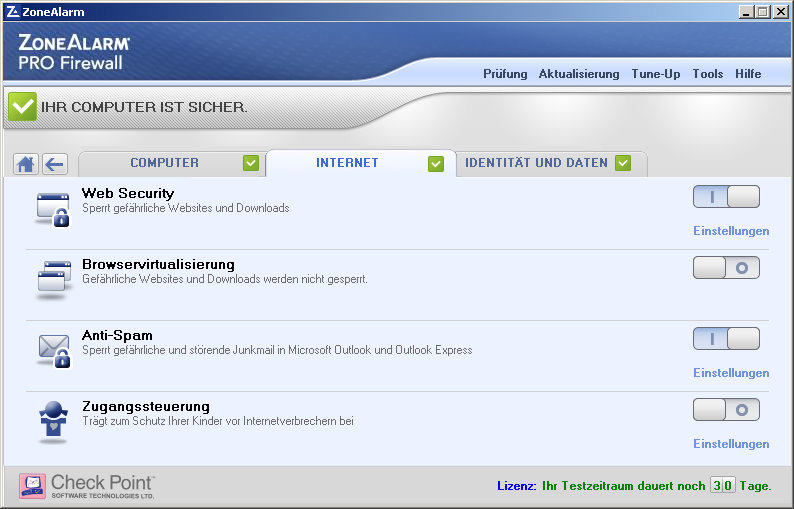Open the Tune-Up menu
794x509 pixels.
tap(656, 74)
